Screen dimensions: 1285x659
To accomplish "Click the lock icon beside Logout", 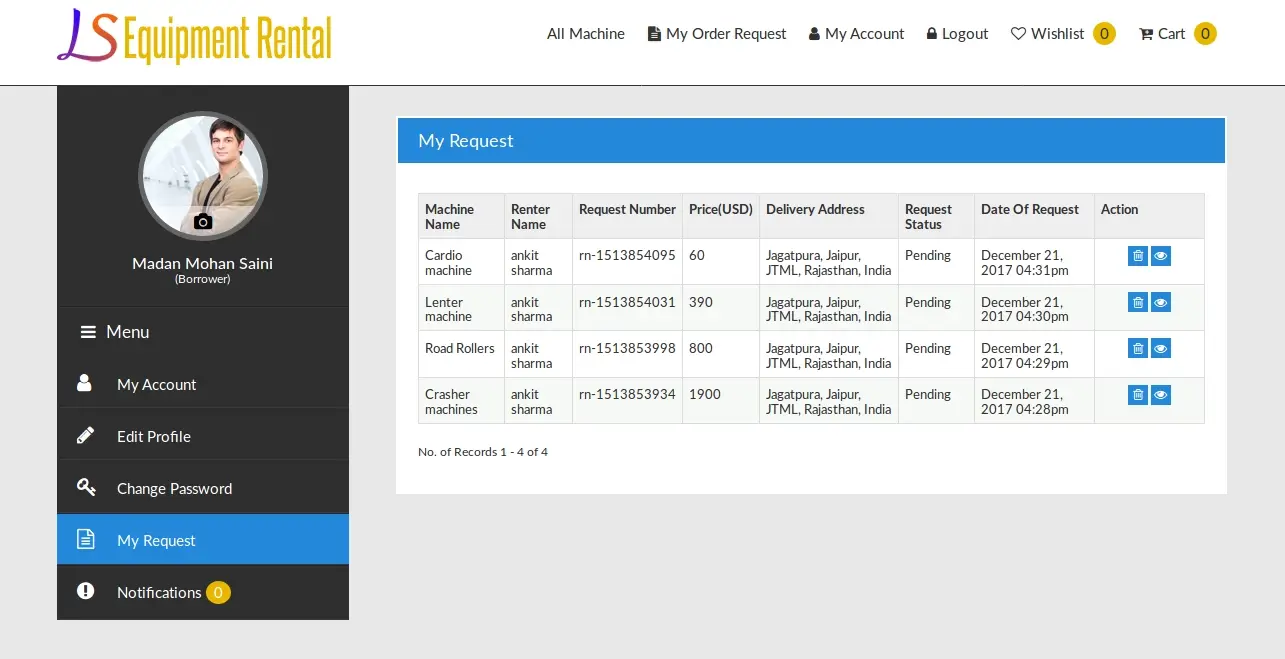I will point(932,33).
